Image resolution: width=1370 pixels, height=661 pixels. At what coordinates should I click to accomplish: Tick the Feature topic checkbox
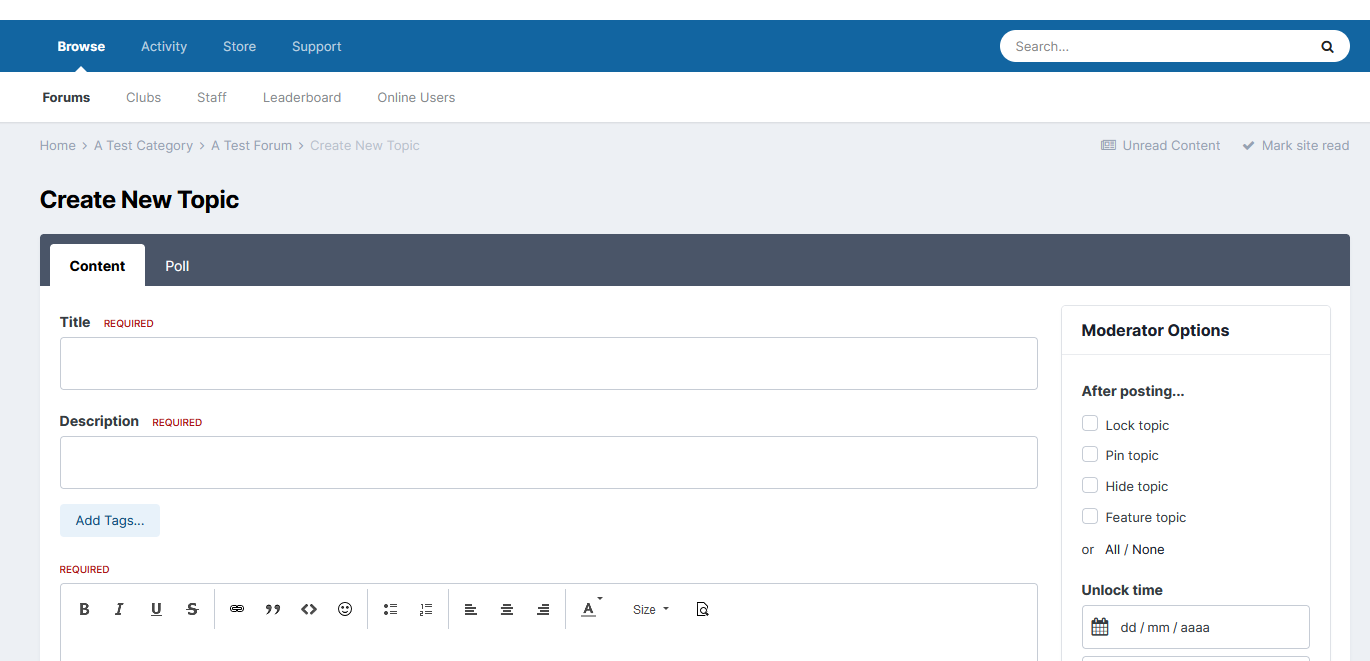point(1090,516)
